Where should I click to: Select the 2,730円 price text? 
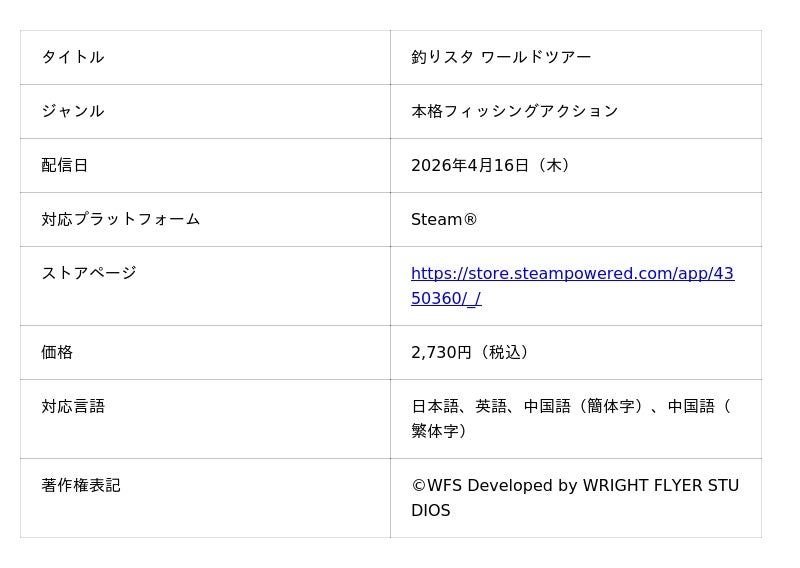[x=441, y=352]
